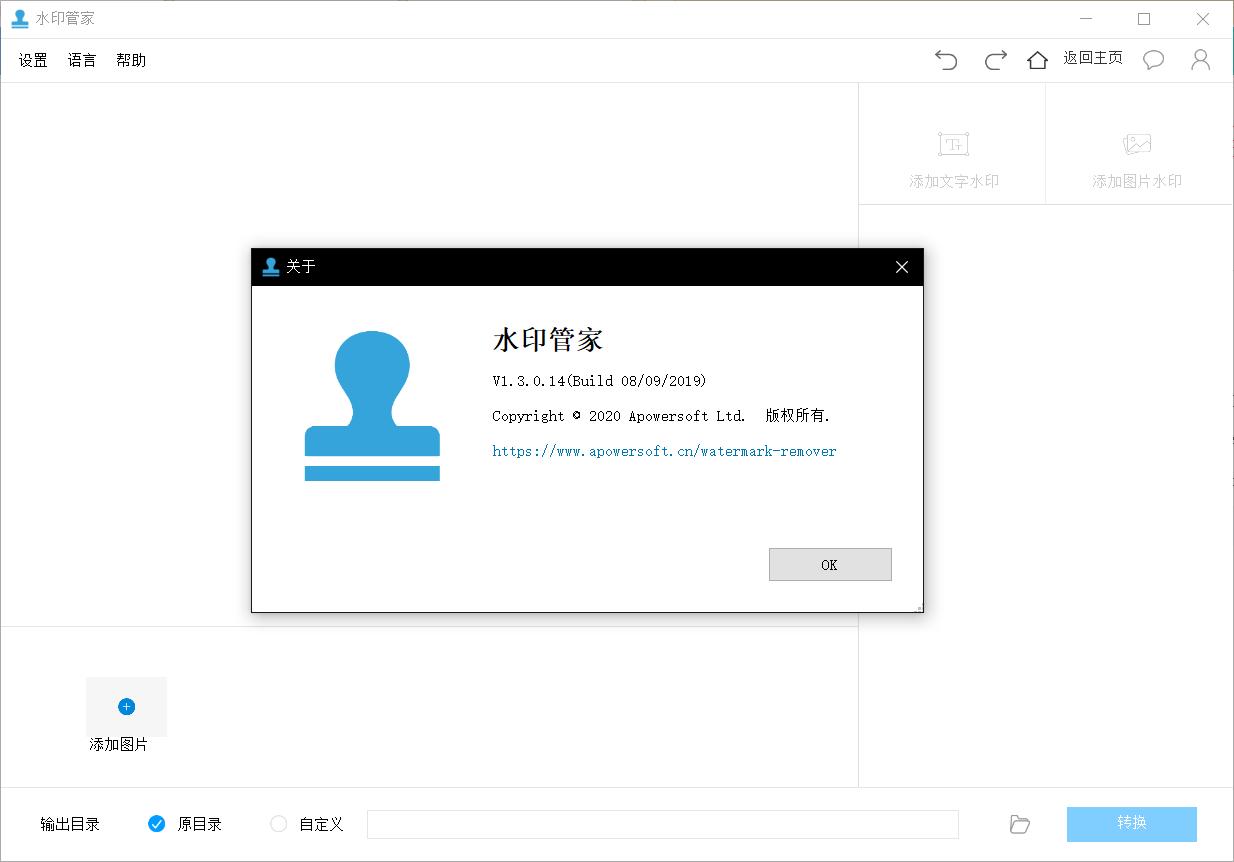Open the 帮助 menu

click(131, 60)
